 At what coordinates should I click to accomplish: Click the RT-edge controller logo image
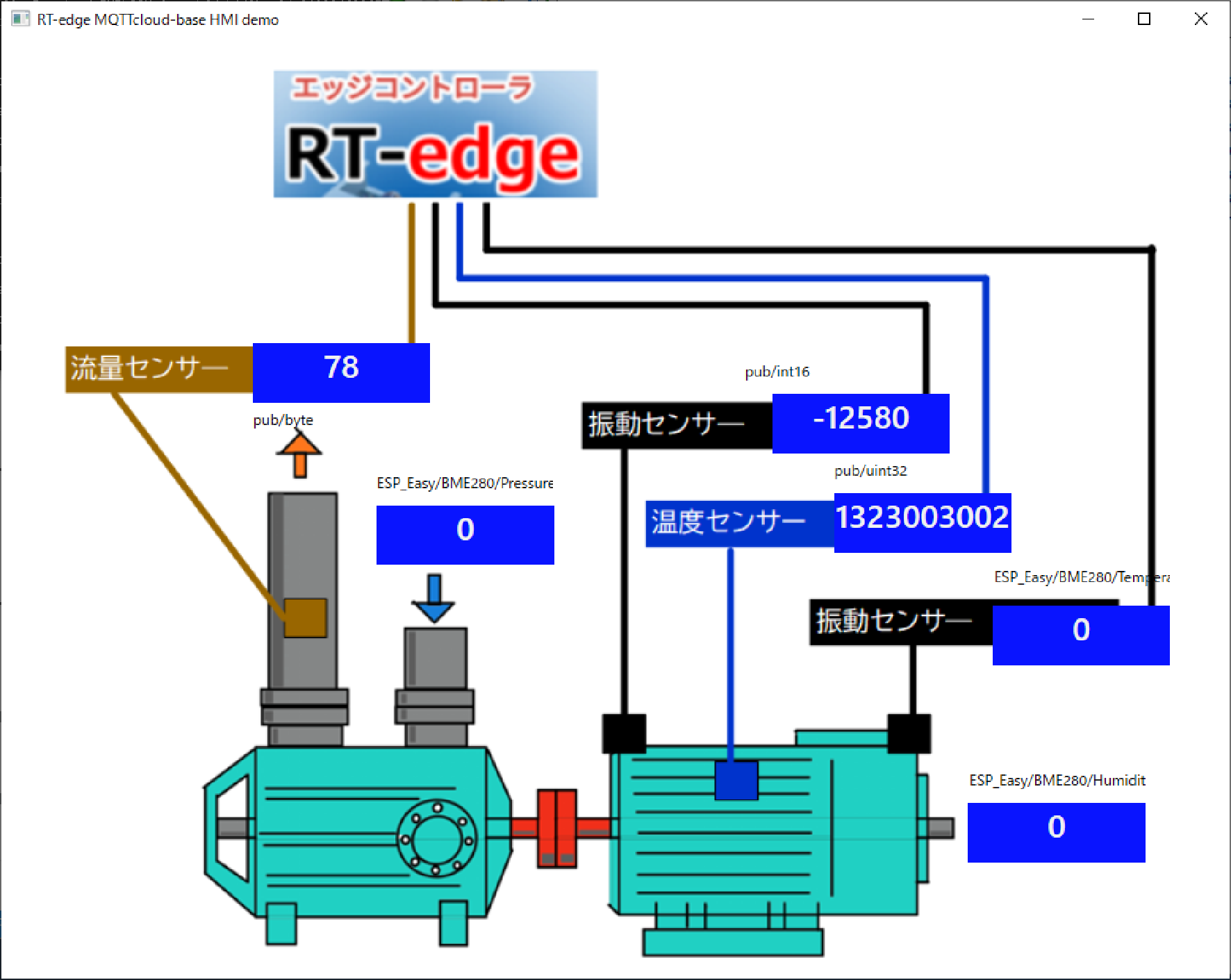coord(436,134)
